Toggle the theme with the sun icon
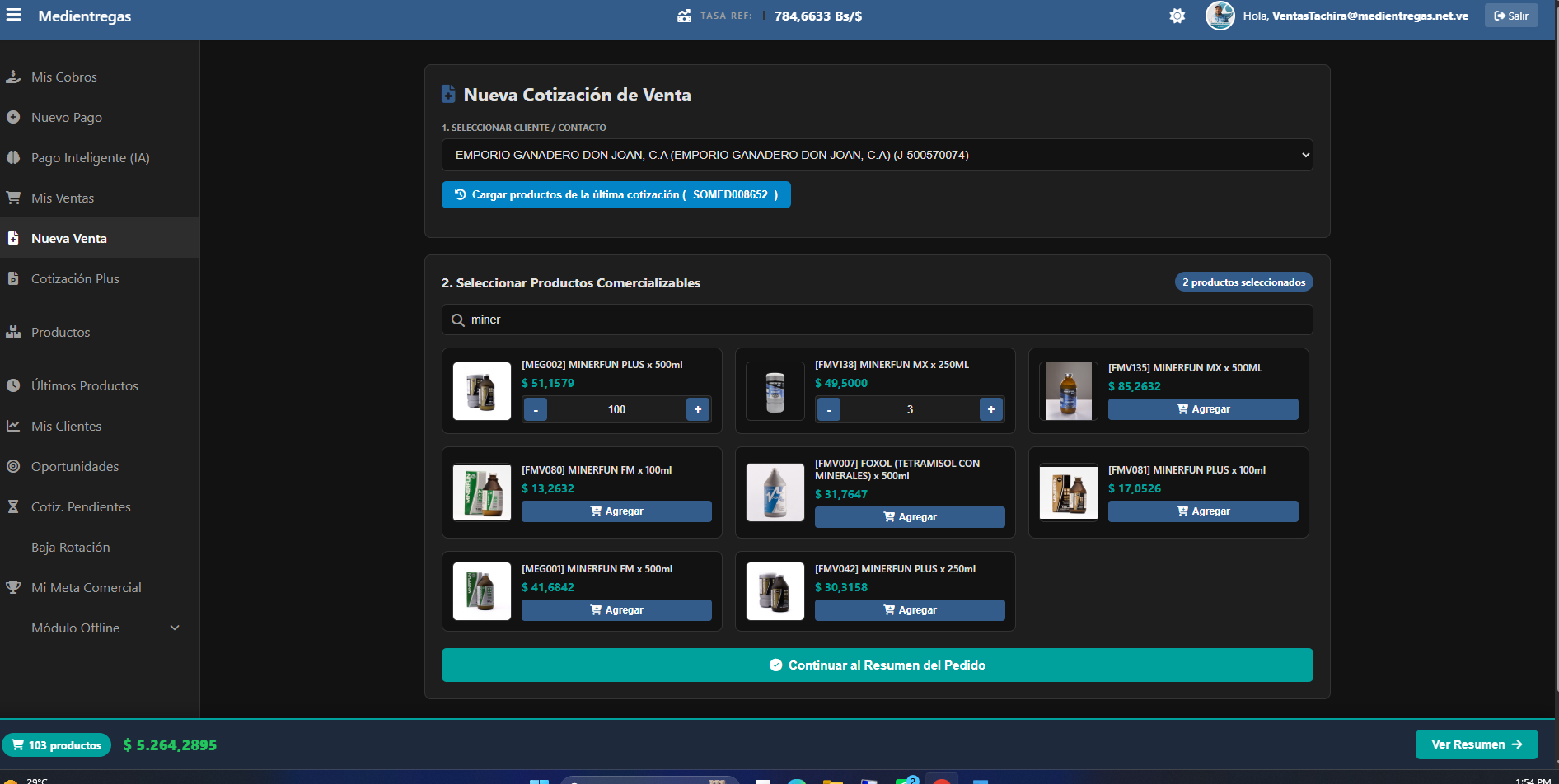Viewport: 1559px width, 784px height. click(1177, 16)
